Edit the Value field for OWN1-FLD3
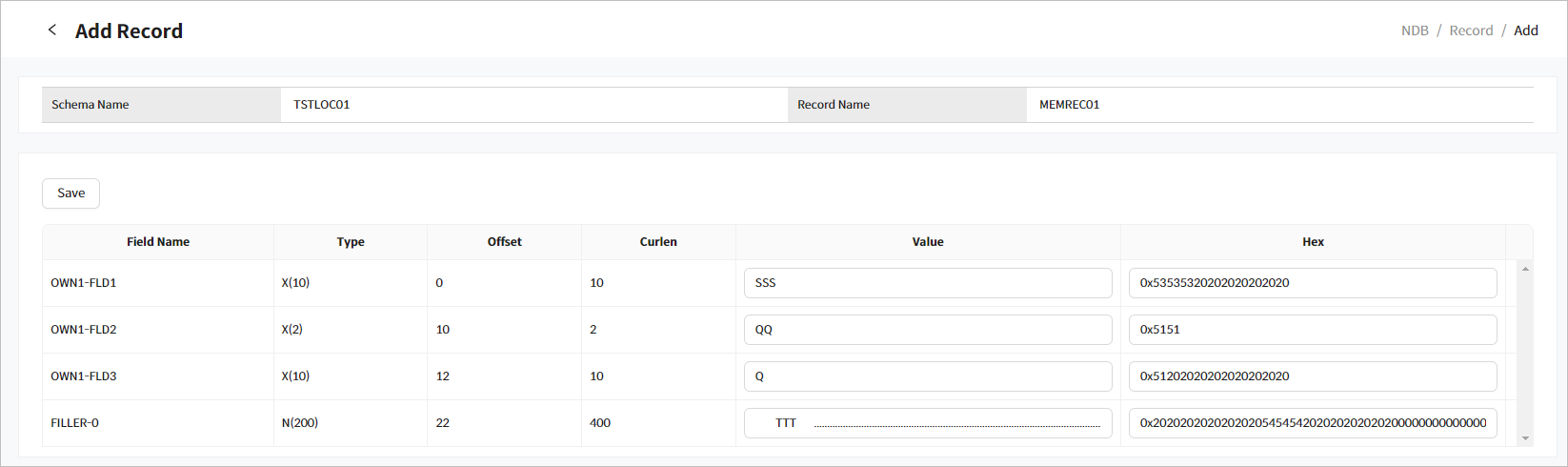This screenshot has width=1568, height=467. click(927, 376)
